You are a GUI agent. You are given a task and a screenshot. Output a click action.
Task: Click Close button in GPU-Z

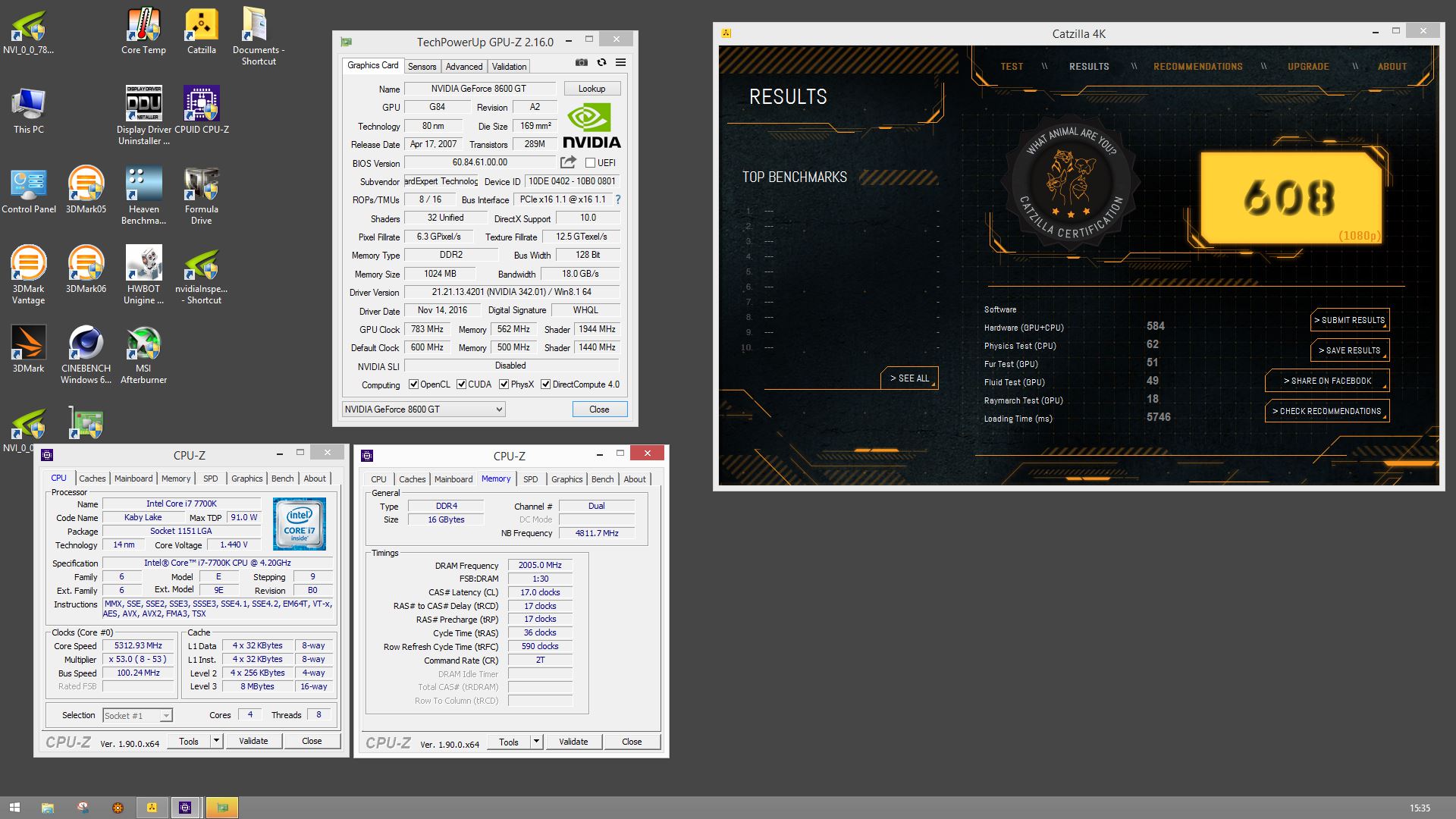coord(599,409)
